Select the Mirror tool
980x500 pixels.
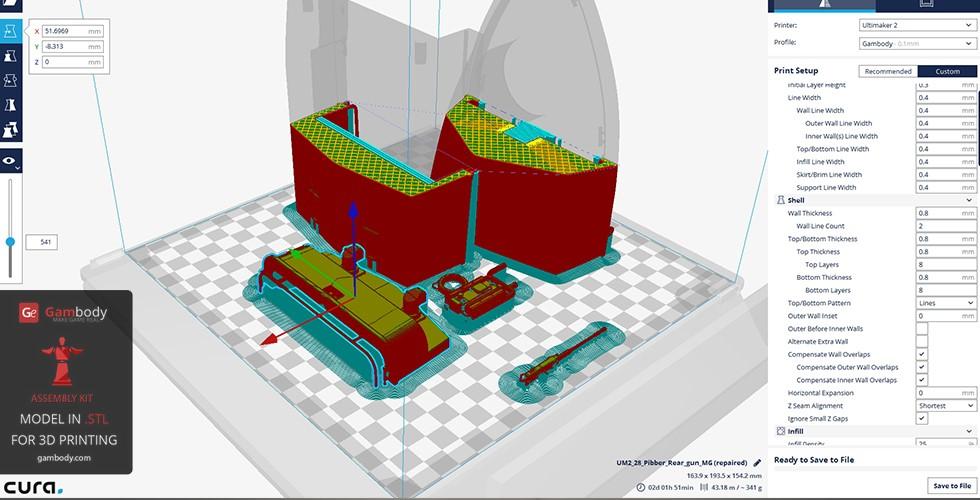coord(11,105)
